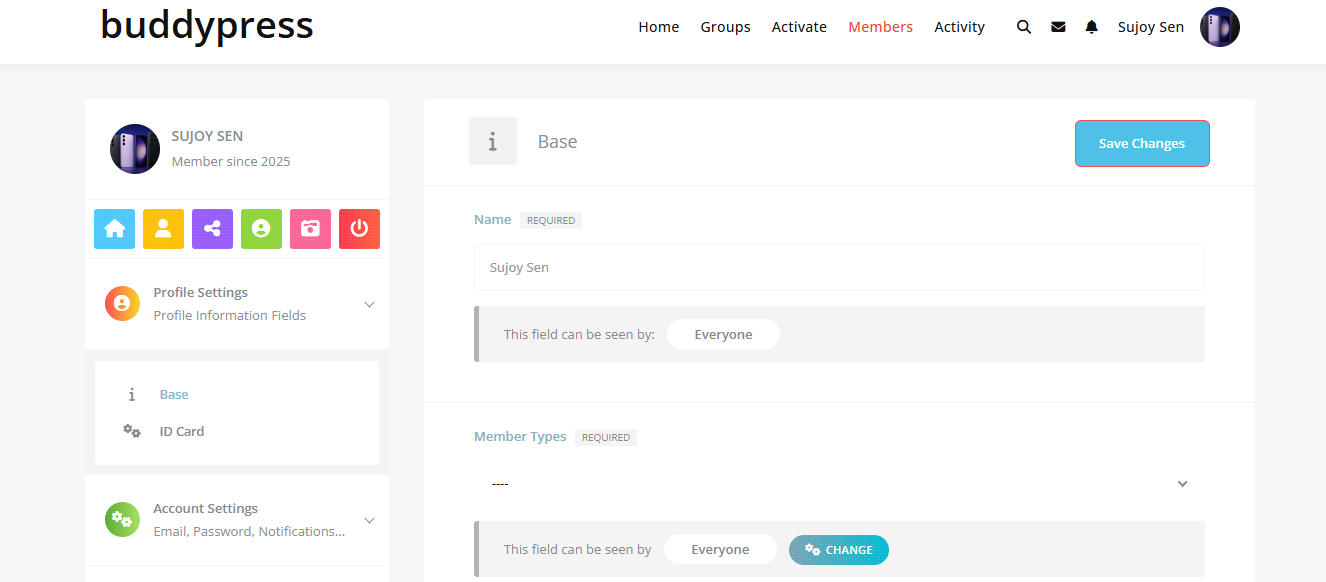This screenshot has height=582, width=1326.
Task: Expand the Account Settings section chevron
Action: [369, 520]
